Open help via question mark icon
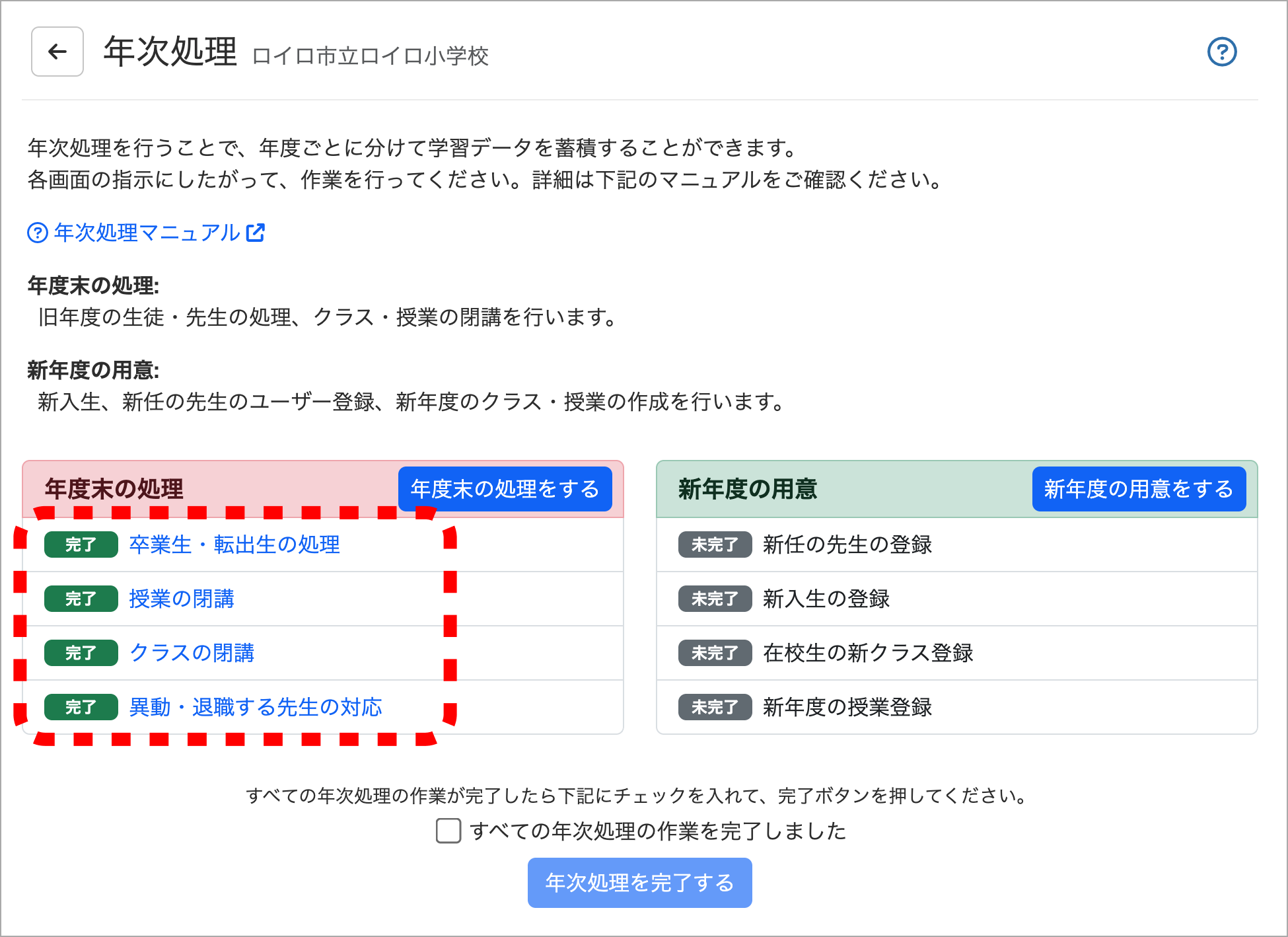The width and height of the screenshot is (1288, 937). [x=1221, y=52]
